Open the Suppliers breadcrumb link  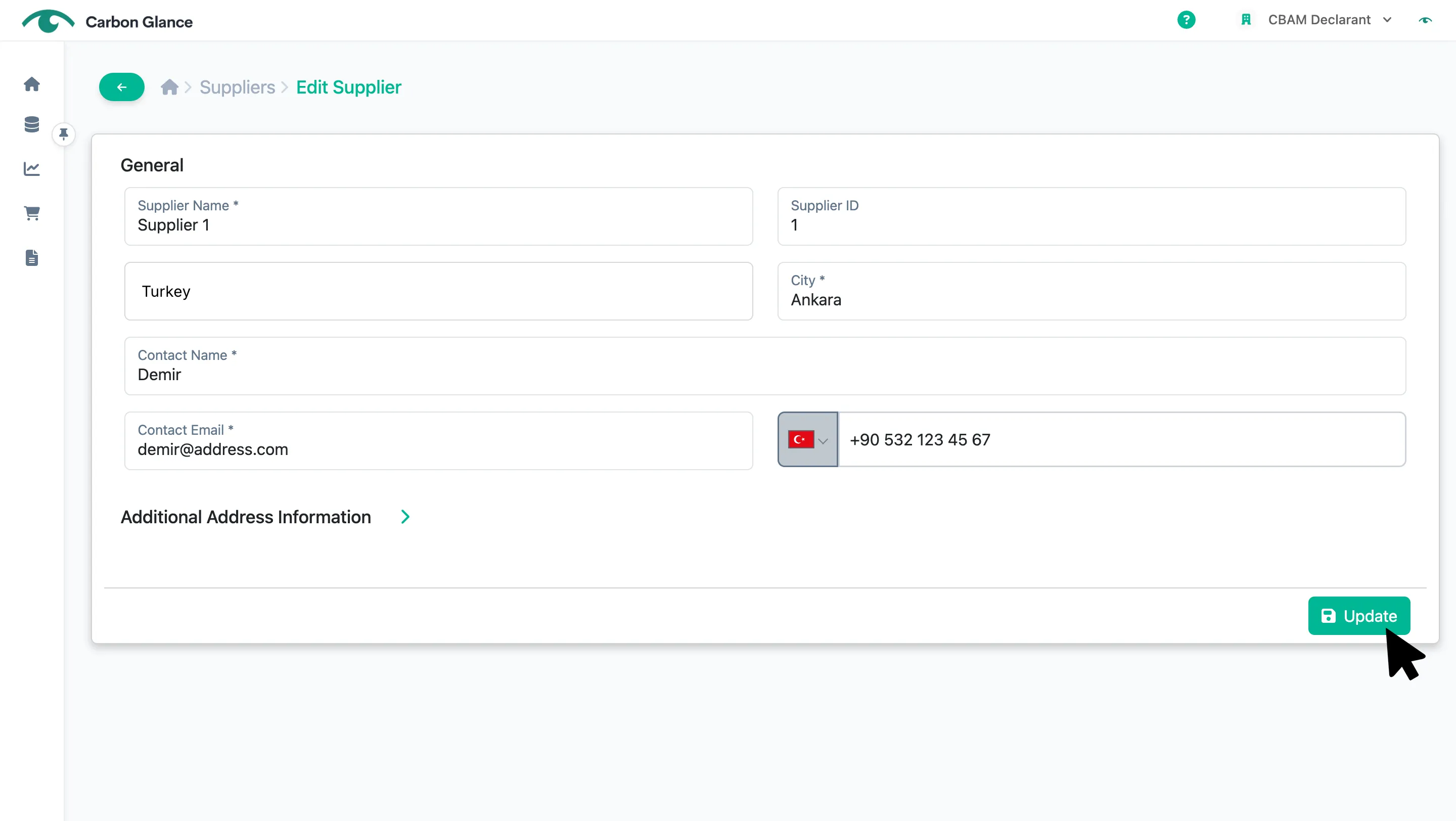238,87
